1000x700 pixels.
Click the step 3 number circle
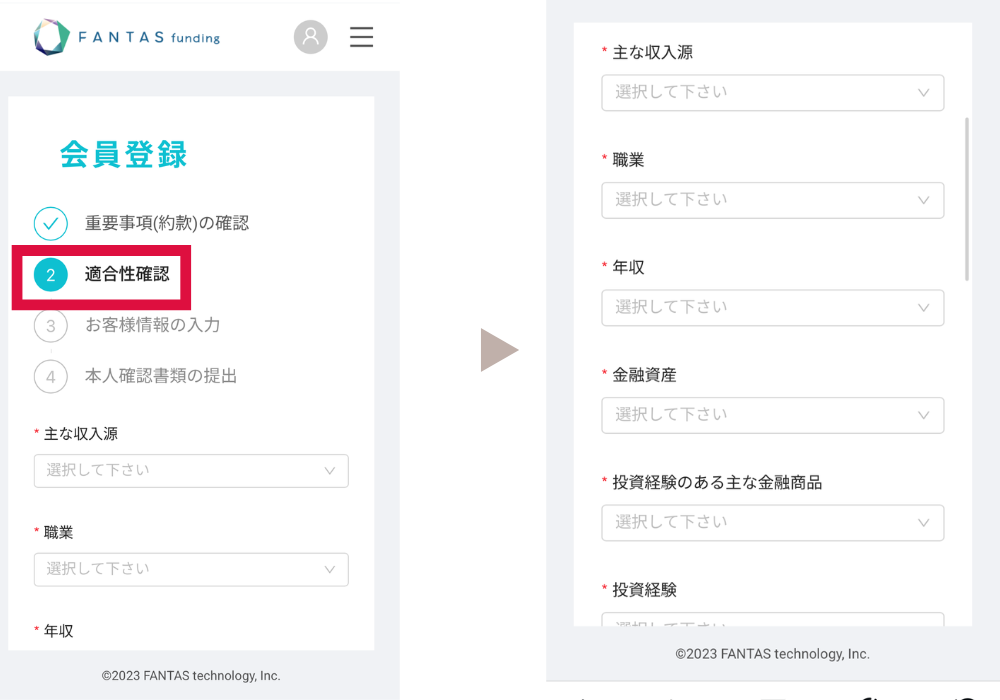(51, 326)
